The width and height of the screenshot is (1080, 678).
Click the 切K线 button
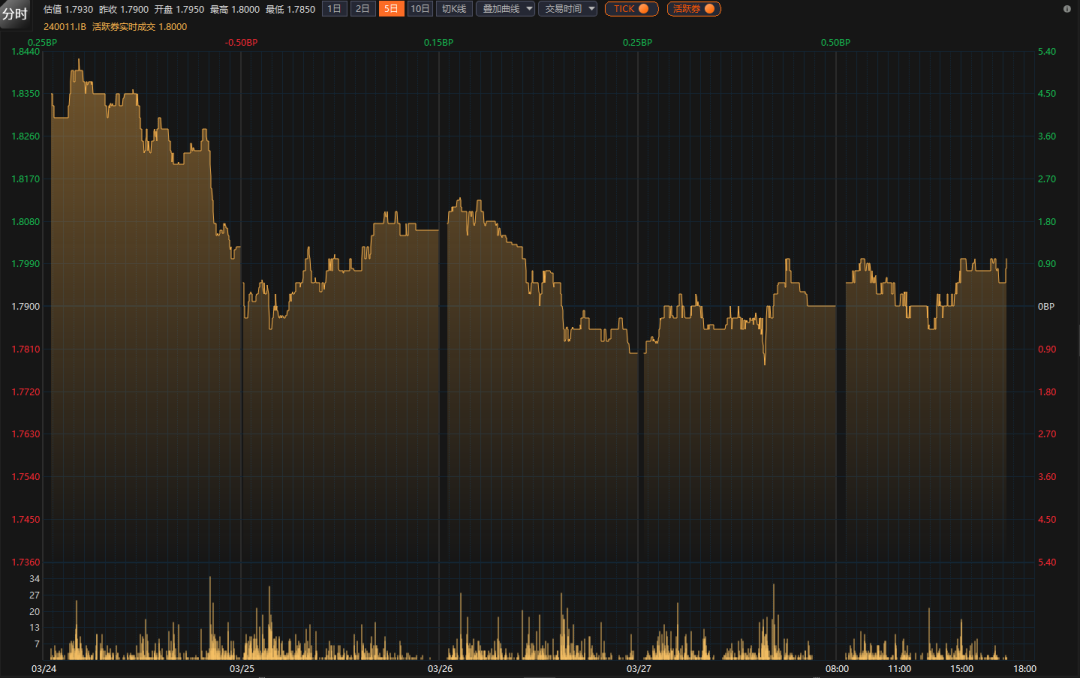(x=454, y=9)
